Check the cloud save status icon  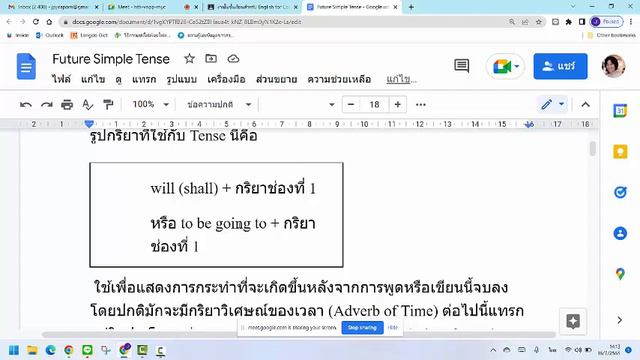233,59
